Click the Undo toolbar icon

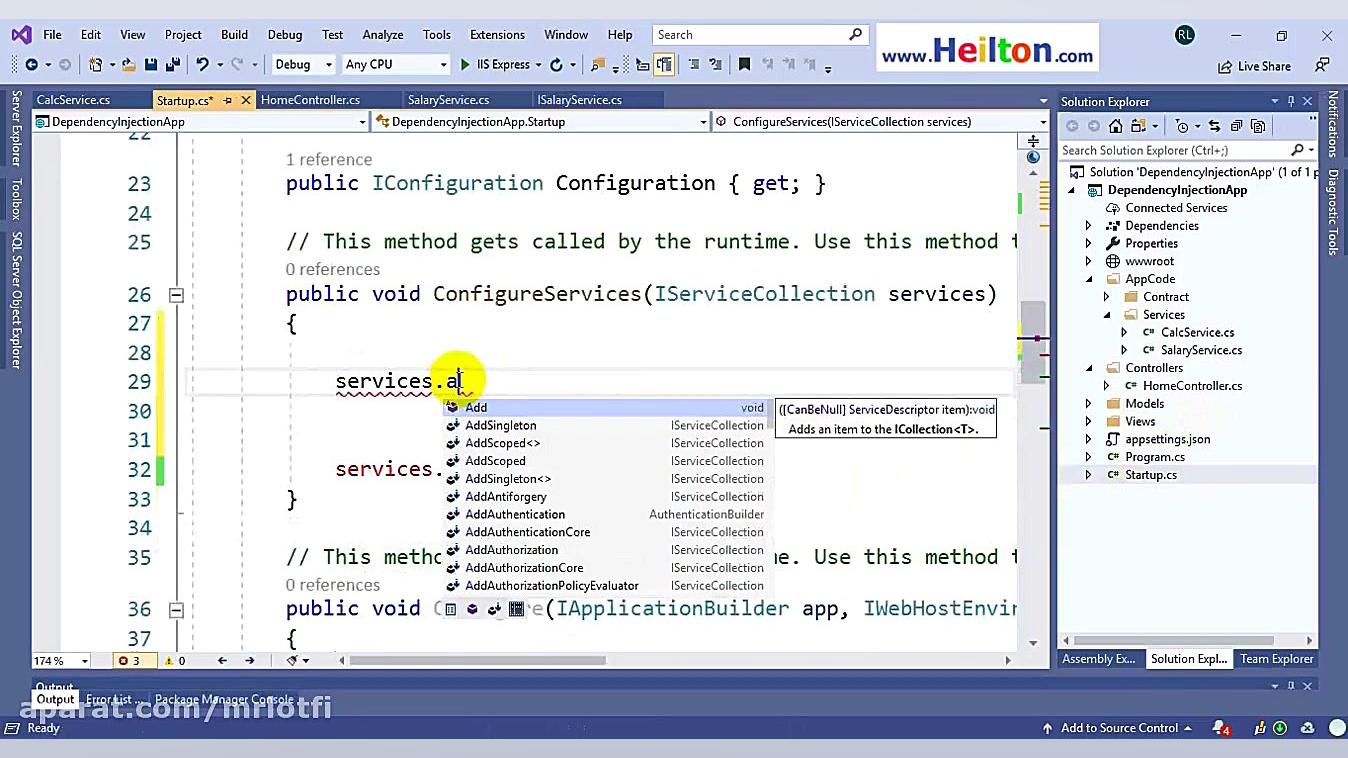click(203, 64)
